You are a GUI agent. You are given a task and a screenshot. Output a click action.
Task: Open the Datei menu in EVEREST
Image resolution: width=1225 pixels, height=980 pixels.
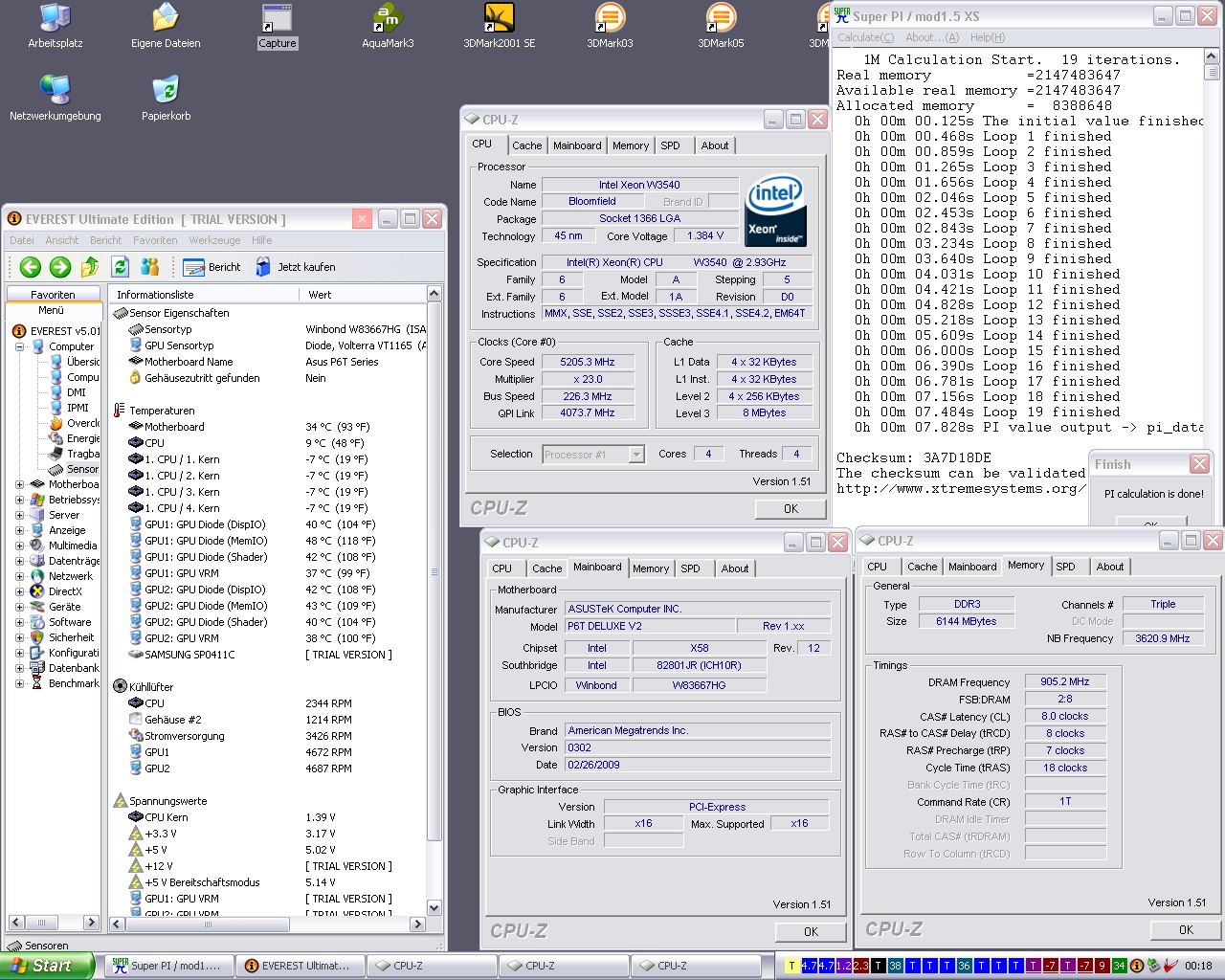(x=22, y=240)
